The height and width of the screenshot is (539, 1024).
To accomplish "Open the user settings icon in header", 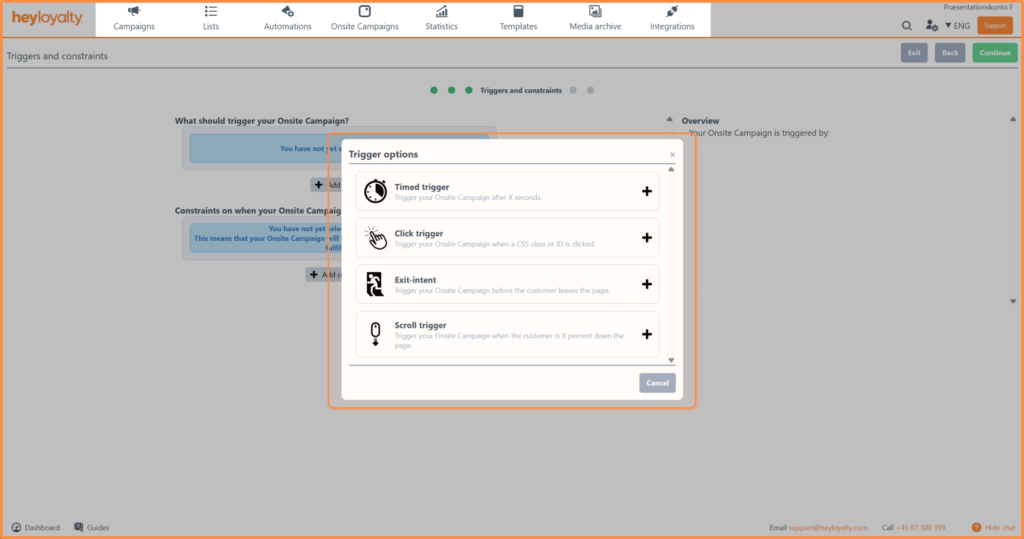I will (x=932, y=26).
